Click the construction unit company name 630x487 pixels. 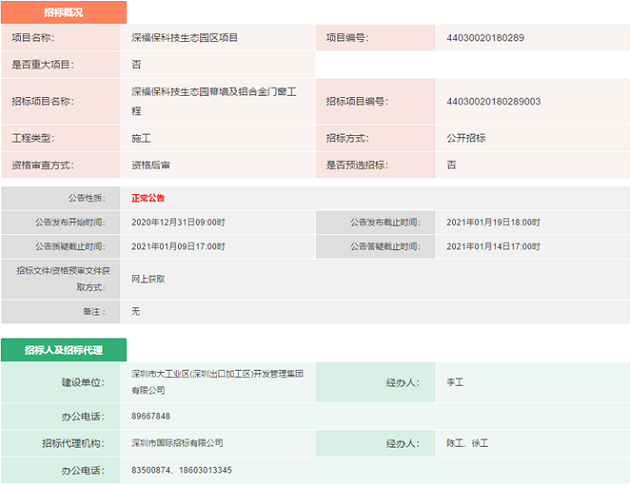pos(217,382)
